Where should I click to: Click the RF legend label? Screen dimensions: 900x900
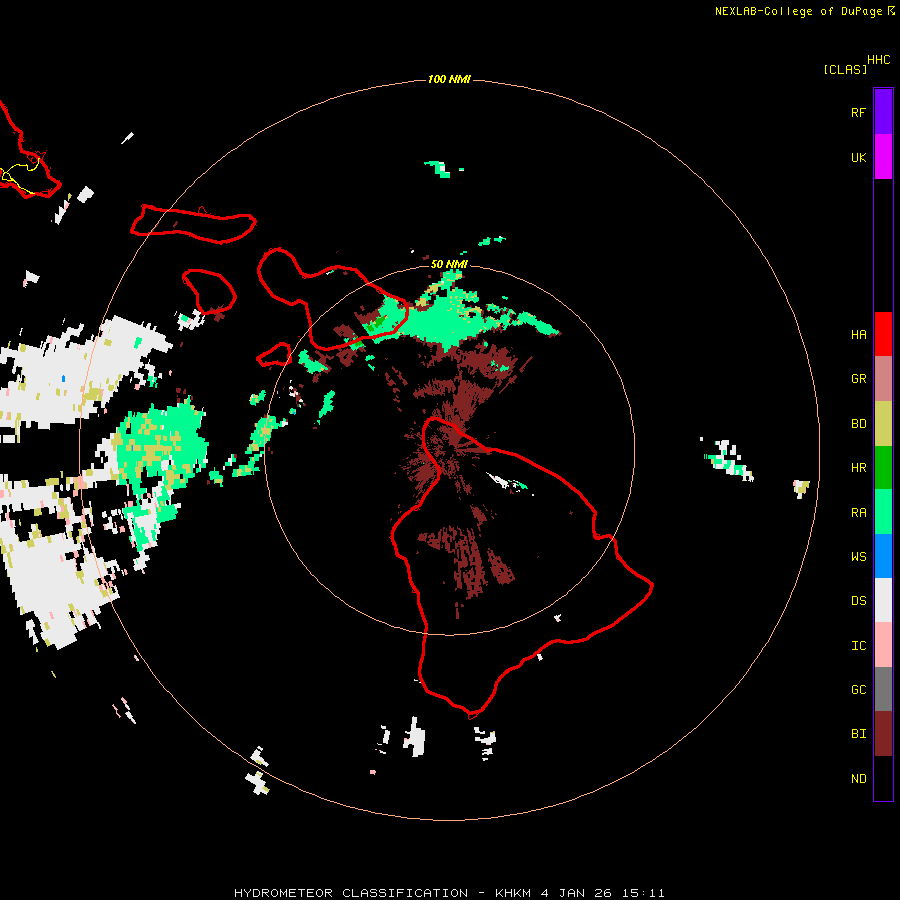(x=858, y=112)
